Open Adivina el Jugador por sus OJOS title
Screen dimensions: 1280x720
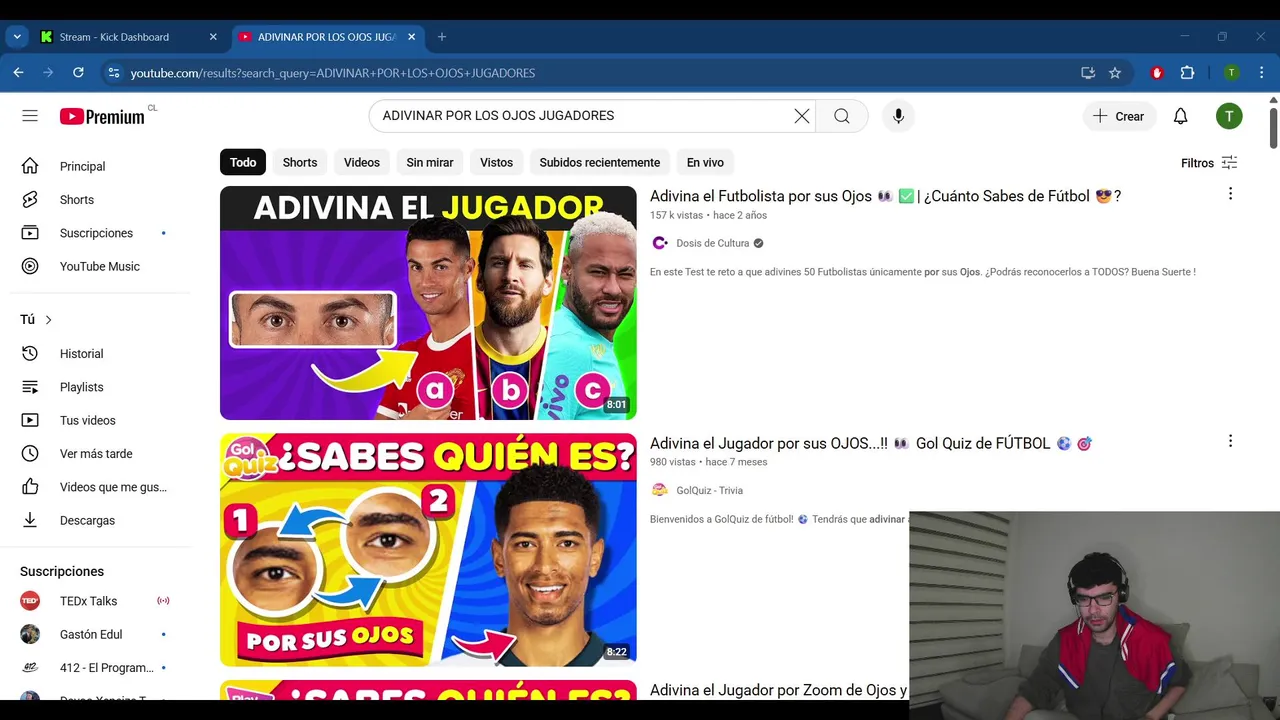(x=871, y=443)
